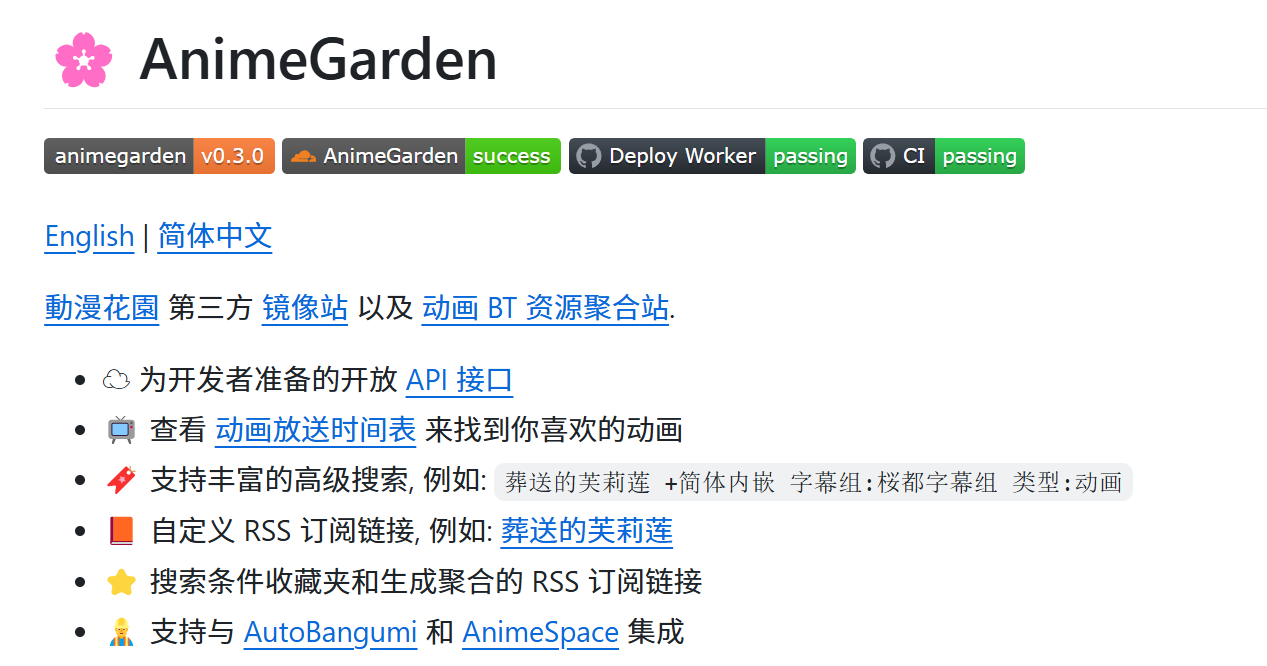Open the API 接口 link

coord(459,380)
